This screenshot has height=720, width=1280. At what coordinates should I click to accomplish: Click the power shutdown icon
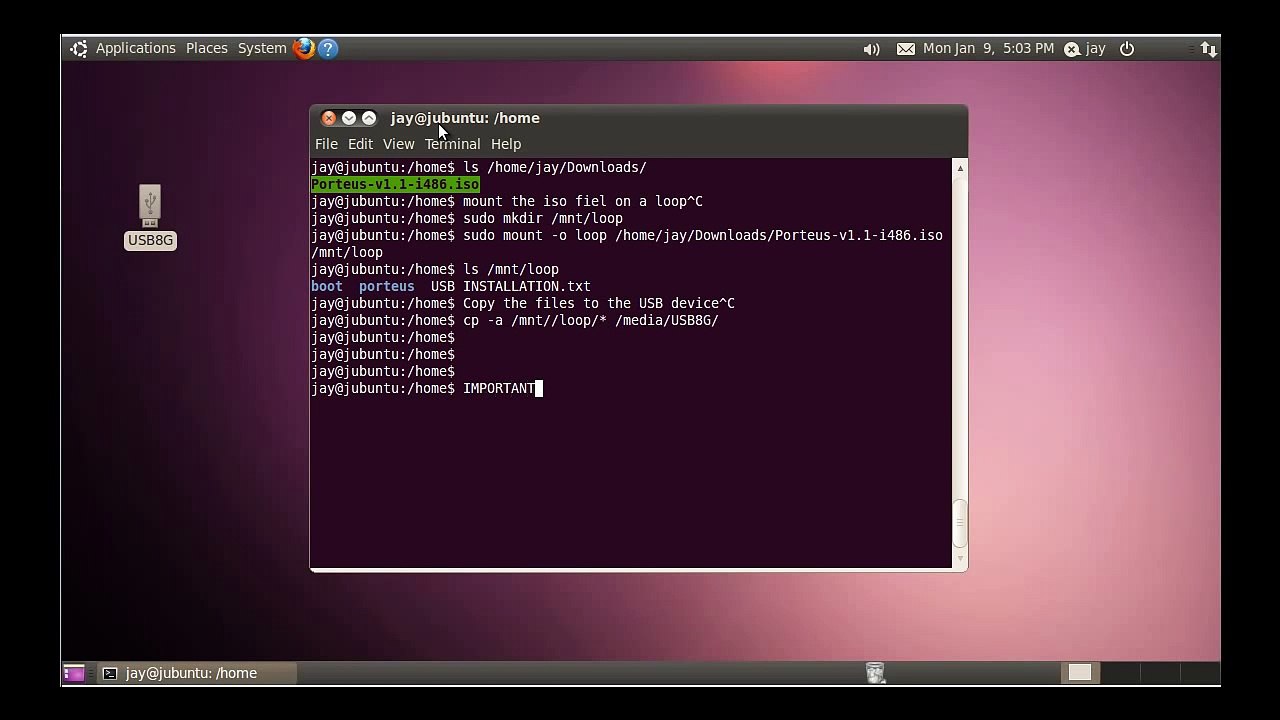tap(1127, 48)
